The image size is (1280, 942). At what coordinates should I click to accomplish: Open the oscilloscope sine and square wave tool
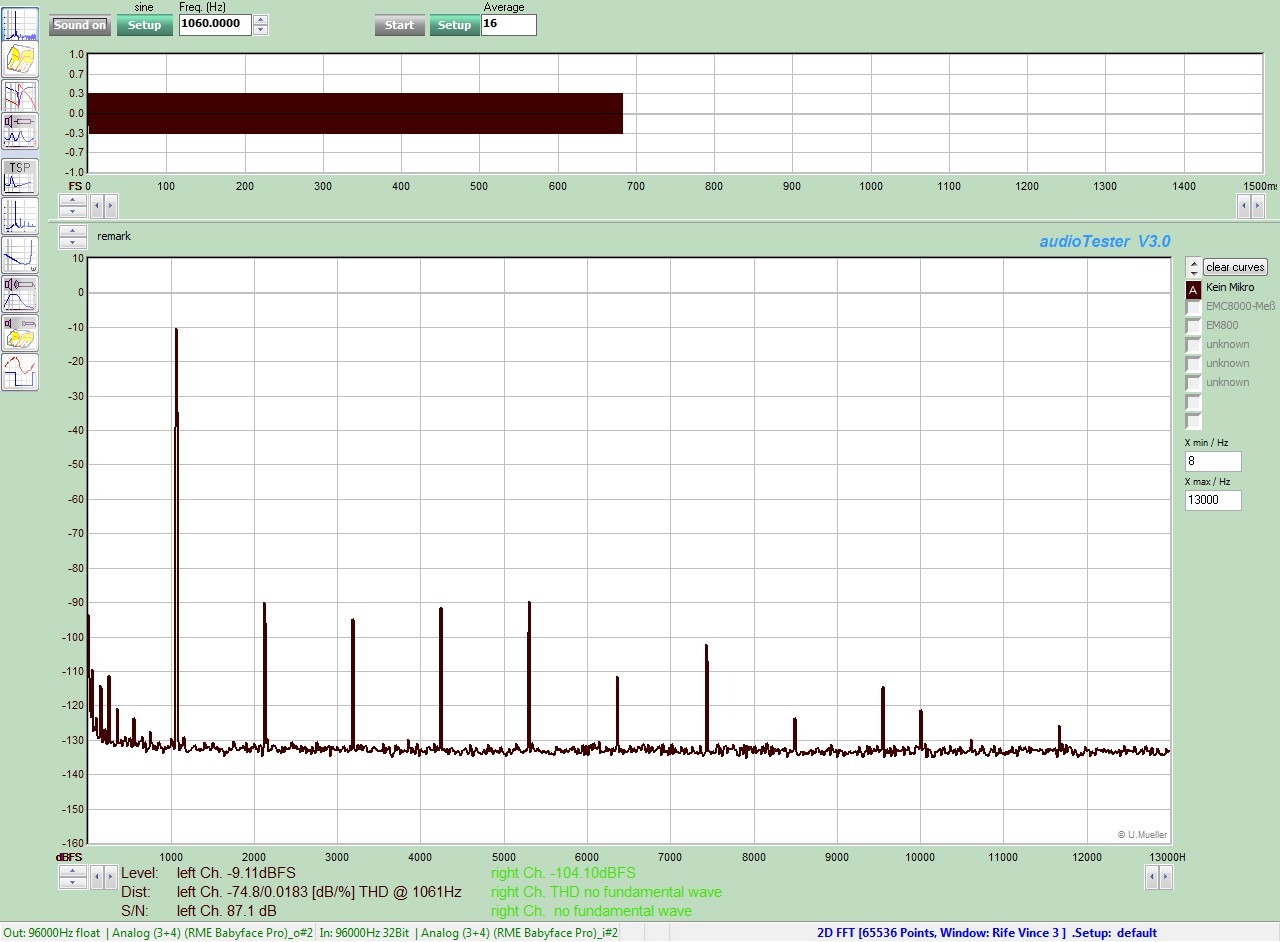click(20, 372)
